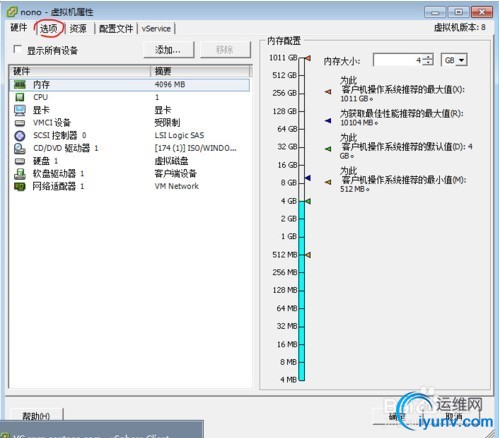Click the green legend arrow for 默认值
The height and width of the screenshot is (438, 499).
click(x=328, y=149)
